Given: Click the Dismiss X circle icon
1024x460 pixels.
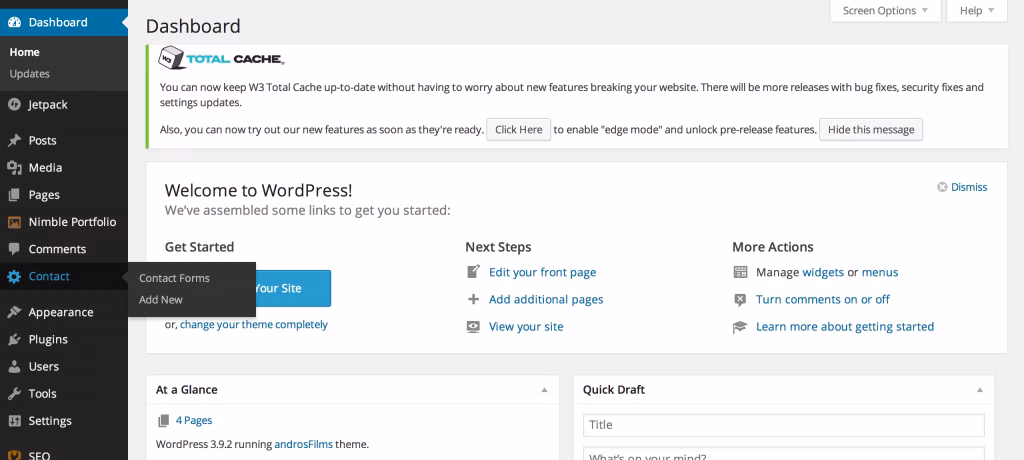Looking at the screenshot, I should point(942,187).
